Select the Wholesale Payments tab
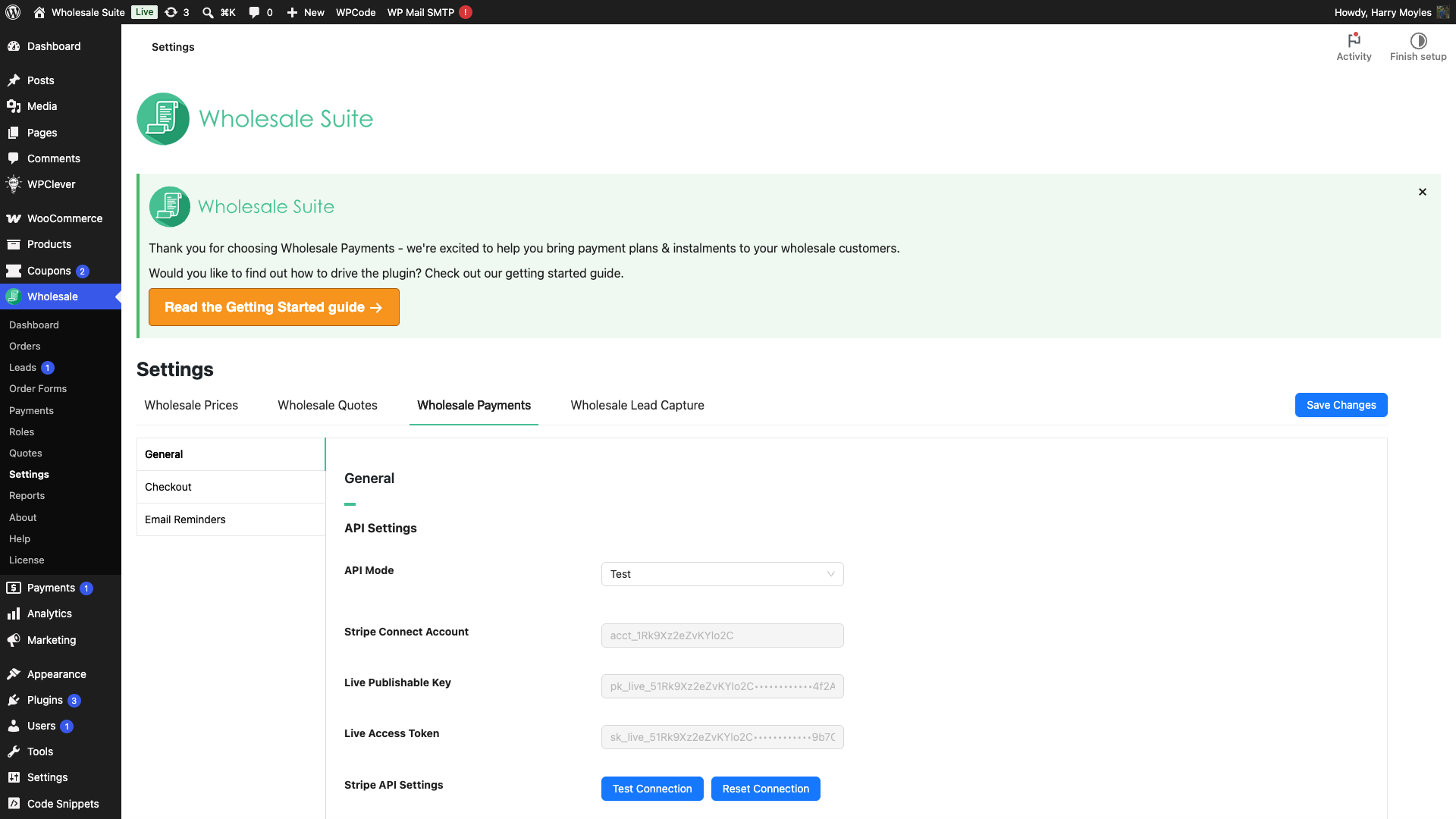 point(474,405)
